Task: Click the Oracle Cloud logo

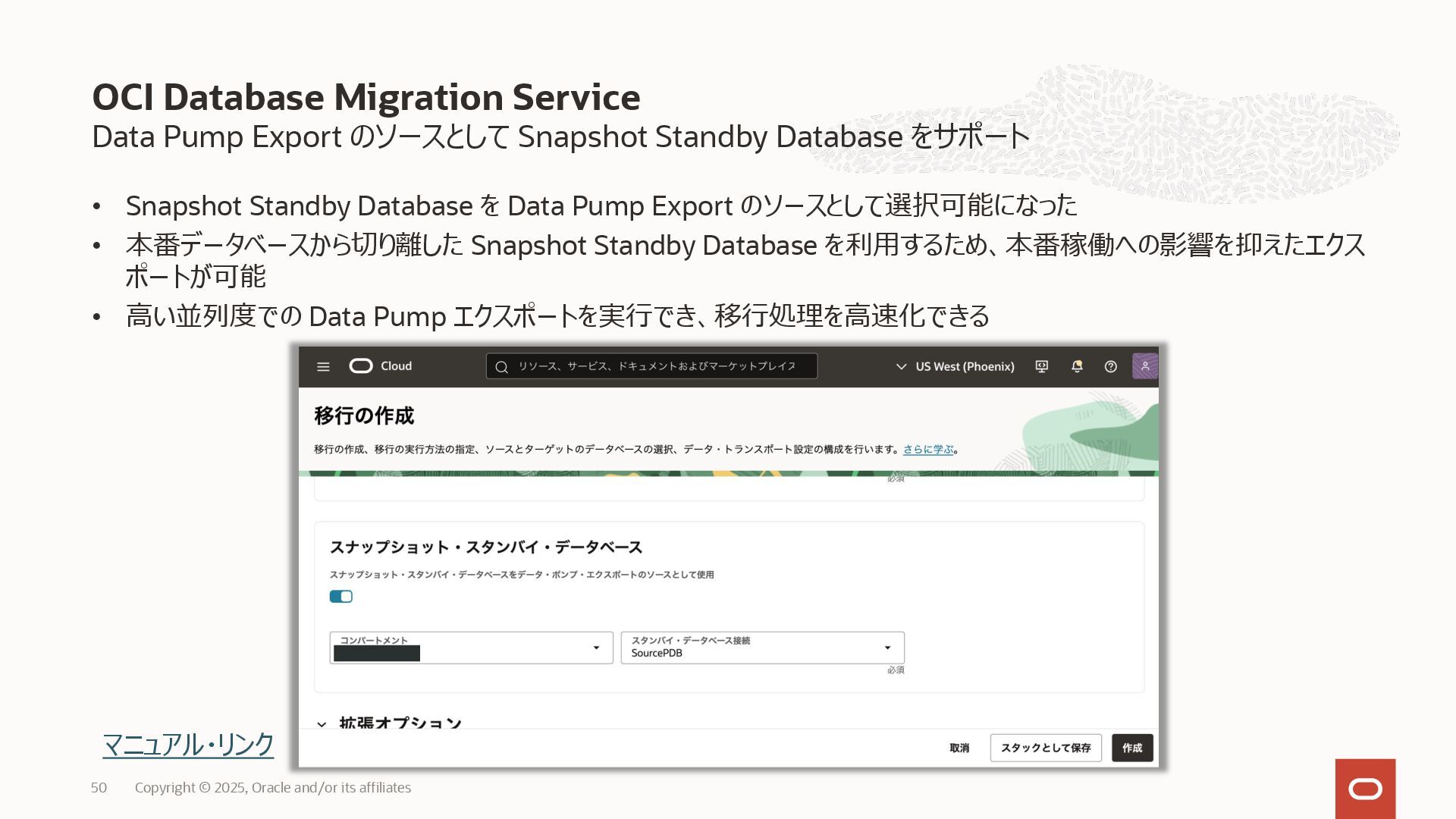Action: 381,366
